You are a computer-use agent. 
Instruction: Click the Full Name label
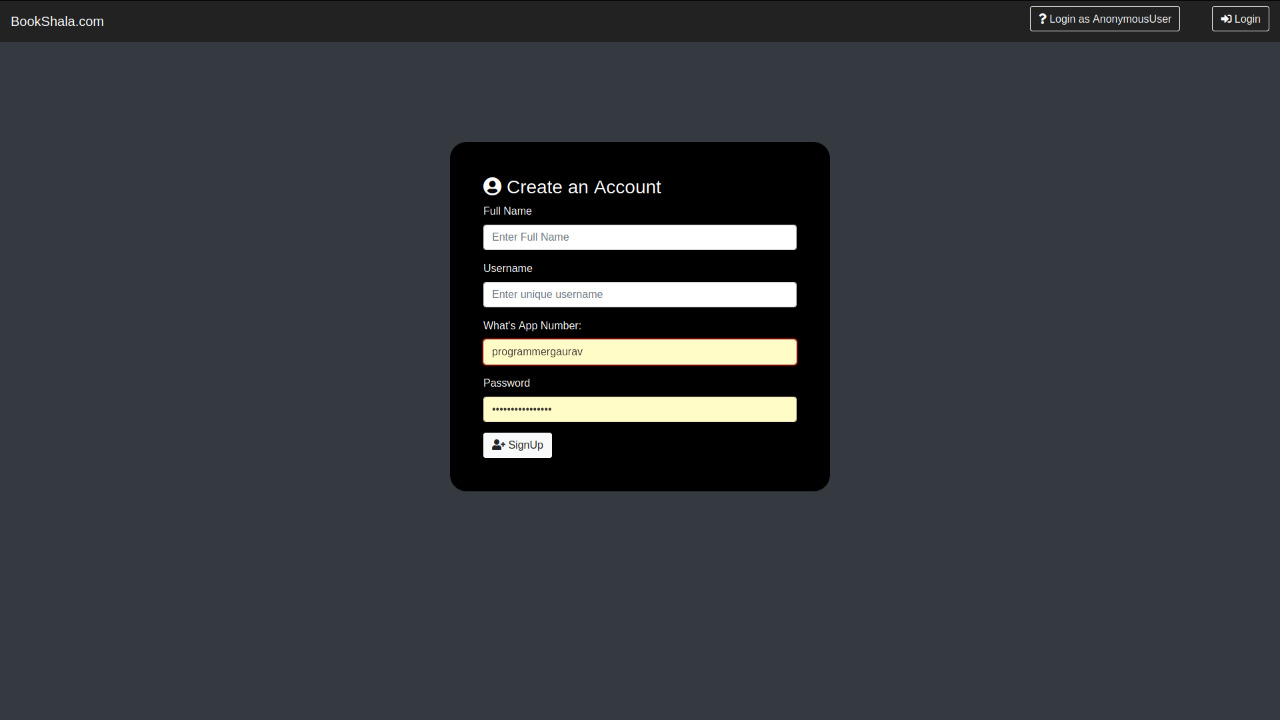pos(507,211)
